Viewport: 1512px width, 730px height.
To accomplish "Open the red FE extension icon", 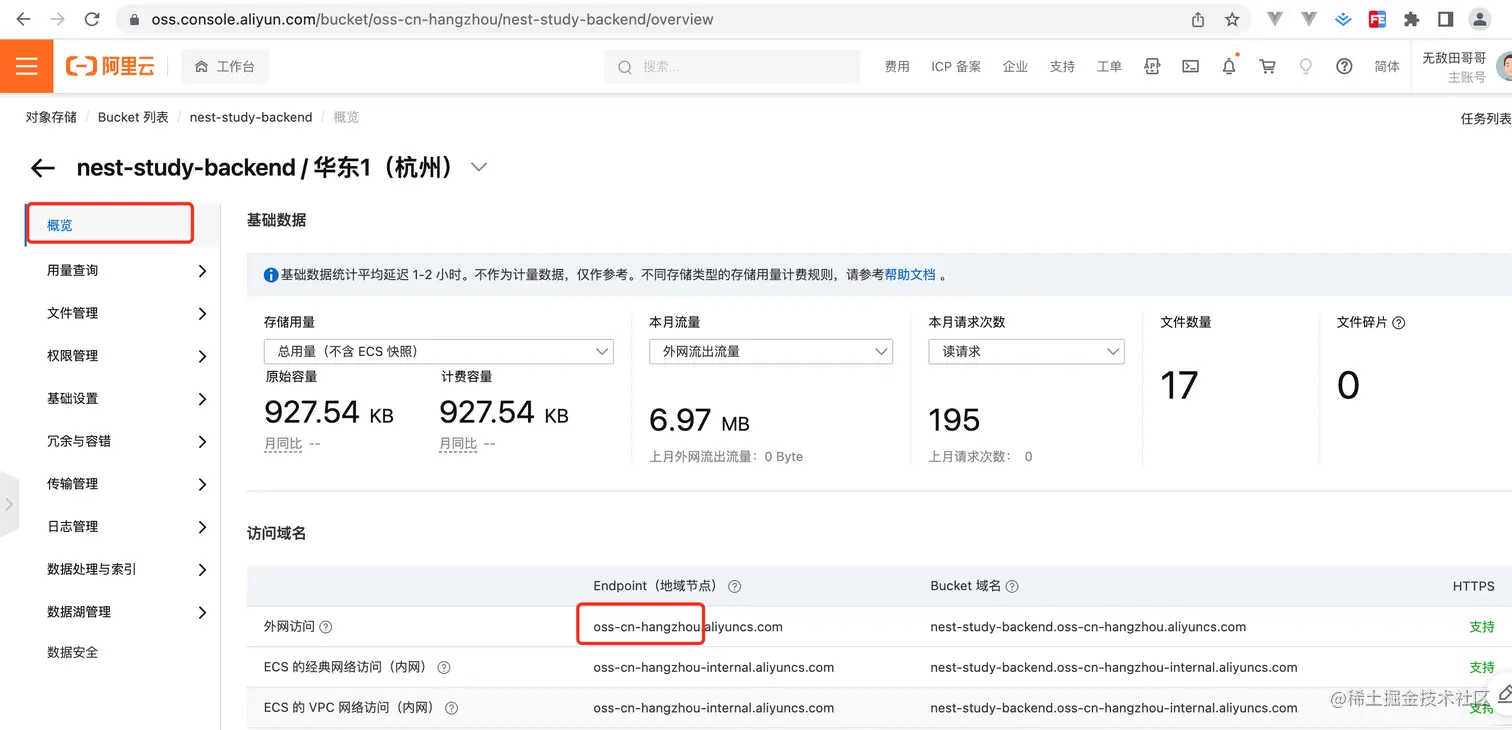I will 1377,19.
